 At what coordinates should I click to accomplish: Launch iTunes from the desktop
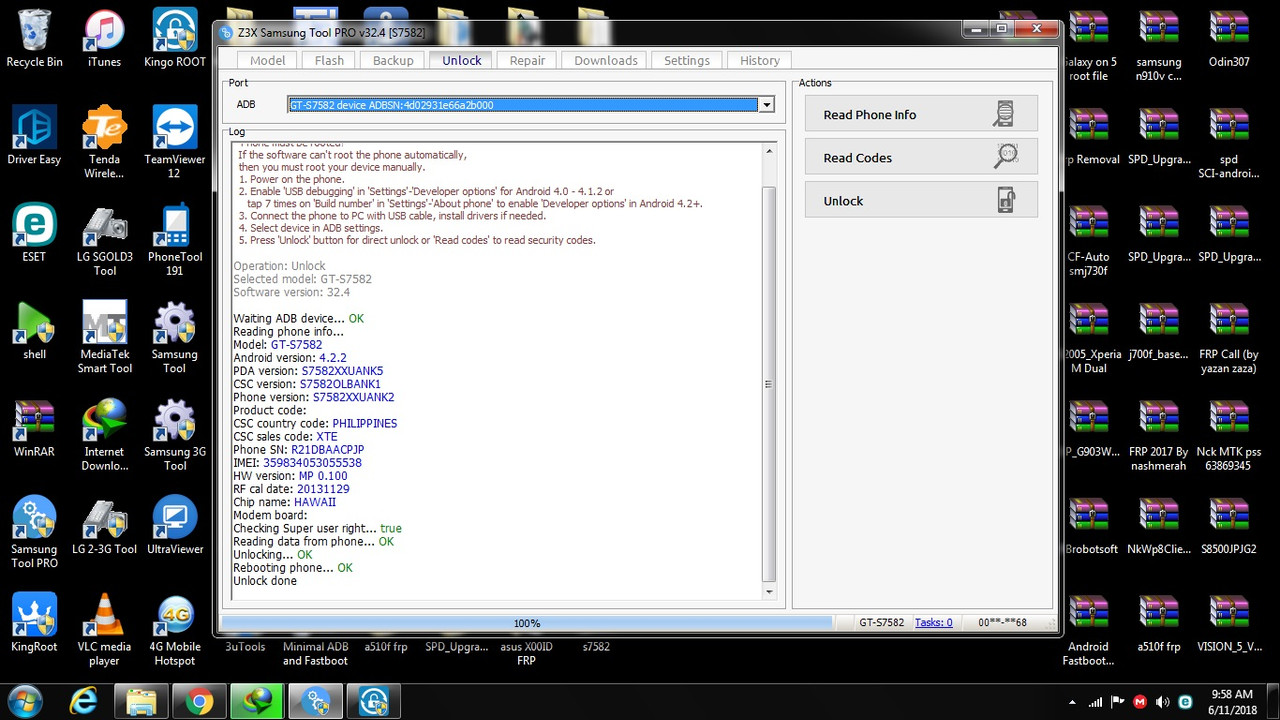coord(104,39)
